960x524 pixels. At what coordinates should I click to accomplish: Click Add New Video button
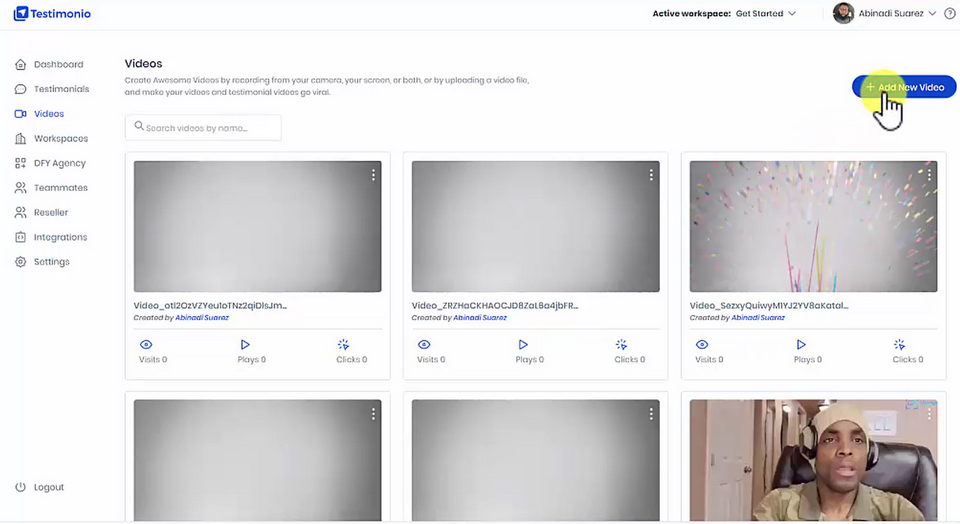(x=904, y=87)
